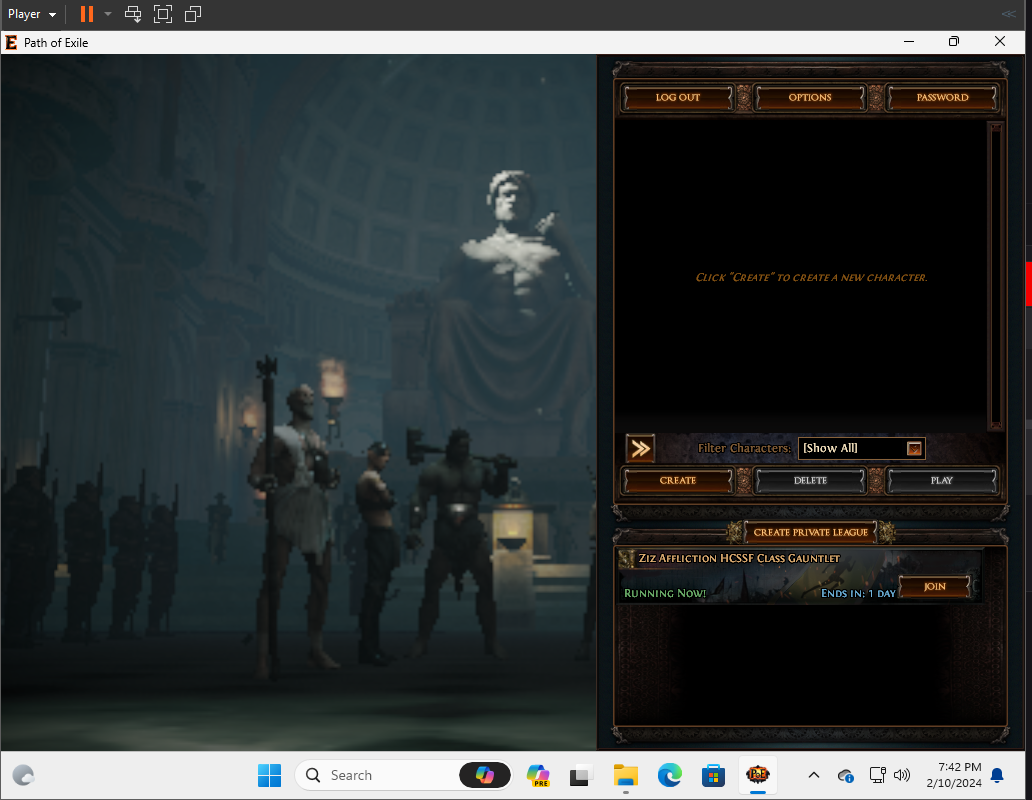Click the character list vertical scrollbar

coord(996,276)
